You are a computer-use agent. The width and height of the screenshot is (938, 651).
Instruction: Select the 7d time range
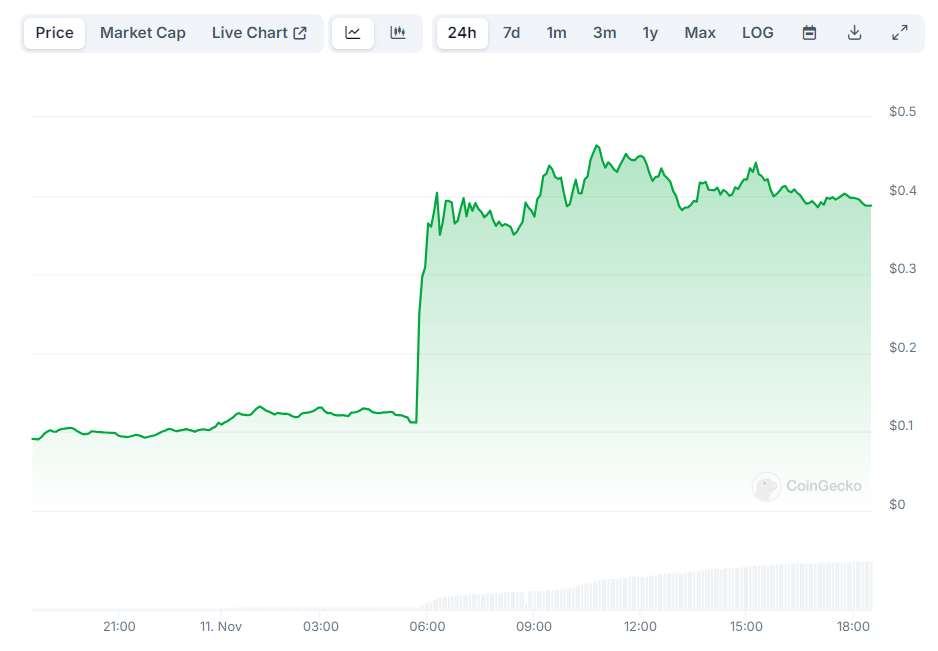pos(511,33)
